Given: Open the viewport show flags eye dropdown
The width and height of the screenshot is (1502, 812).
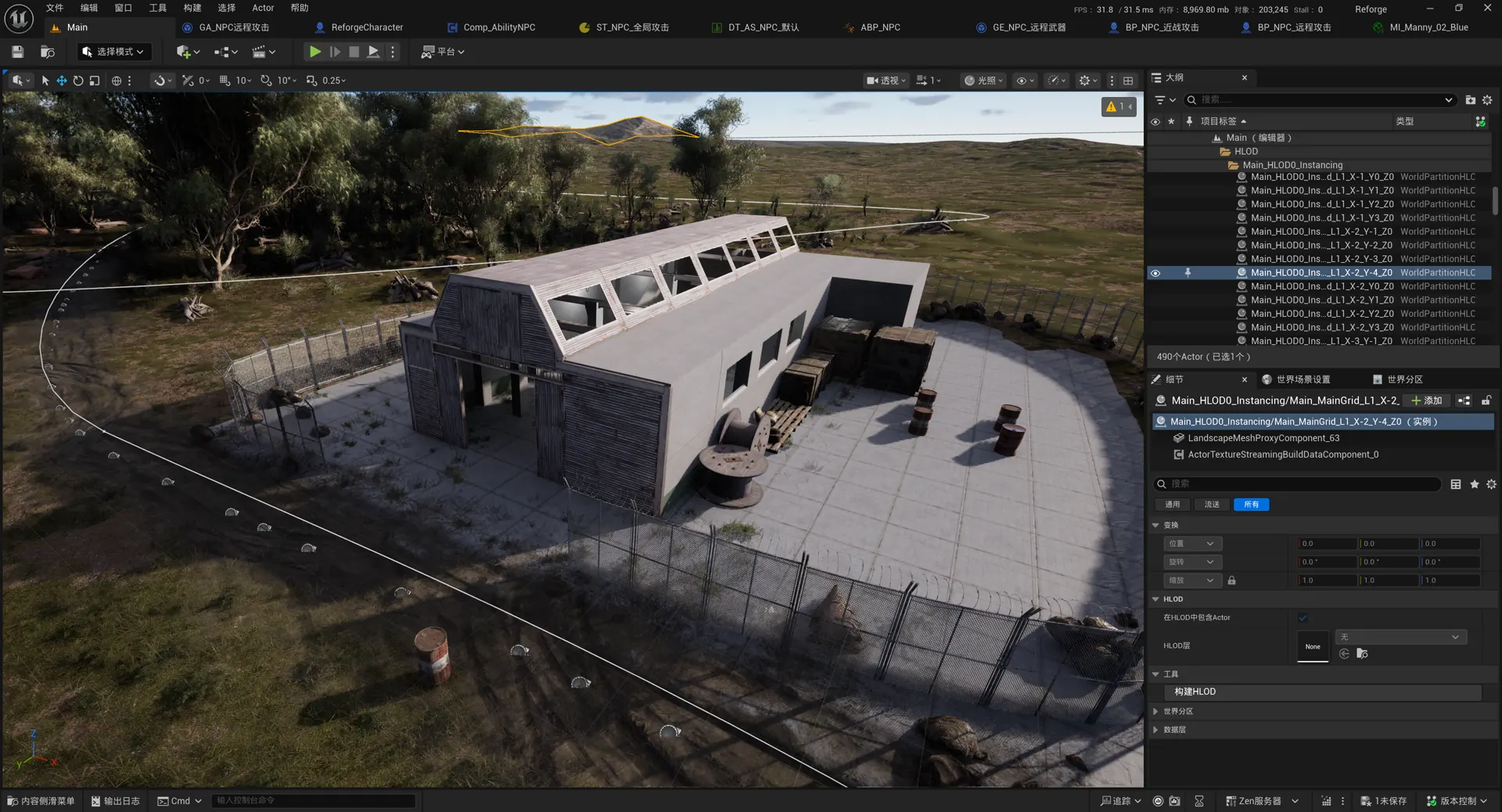Looking at the screenshot, I should click(1024, 81).
